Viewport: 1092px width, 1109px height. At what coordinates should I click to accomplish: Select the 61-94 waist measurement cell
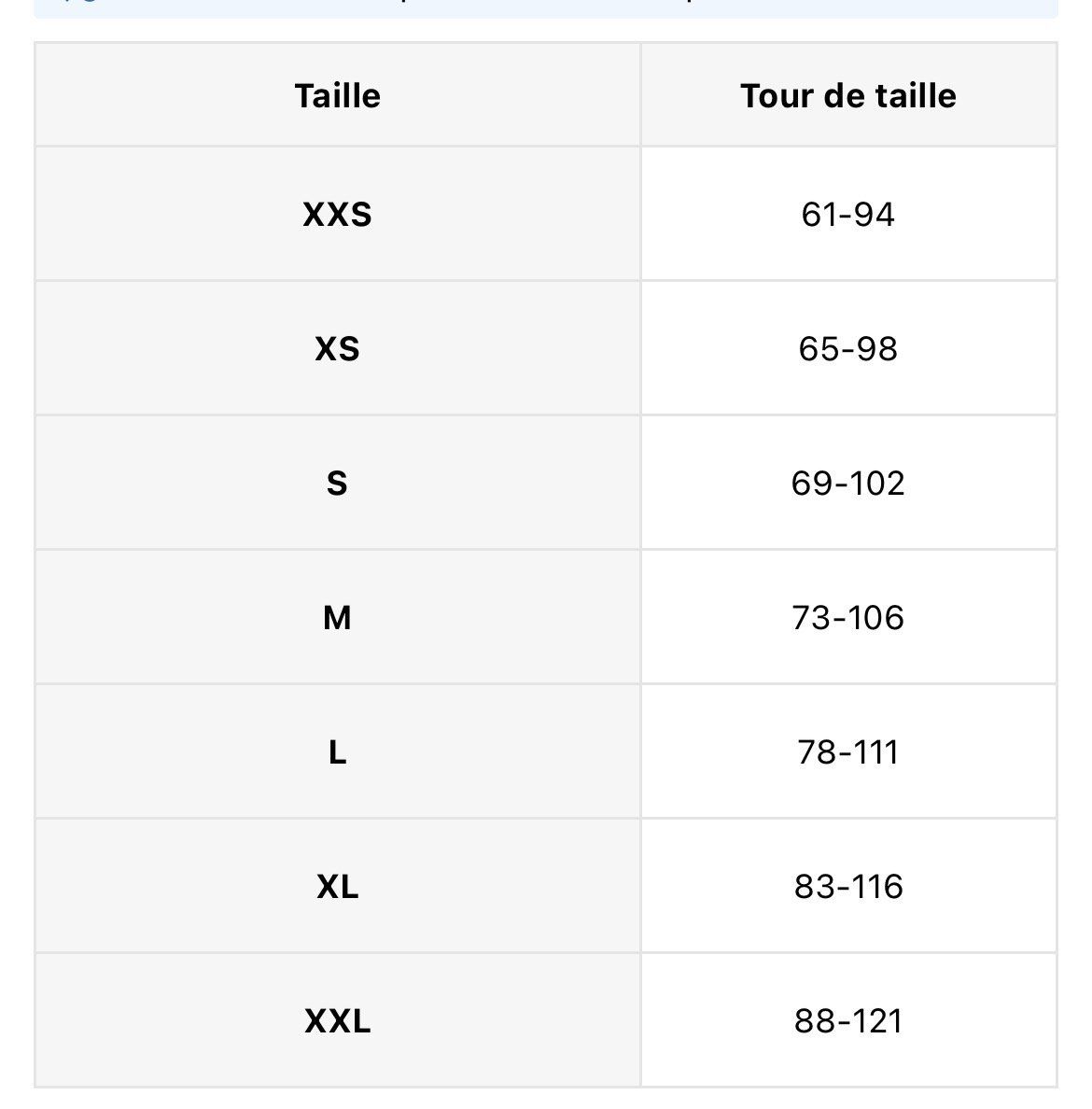click(x=848, y=215)
